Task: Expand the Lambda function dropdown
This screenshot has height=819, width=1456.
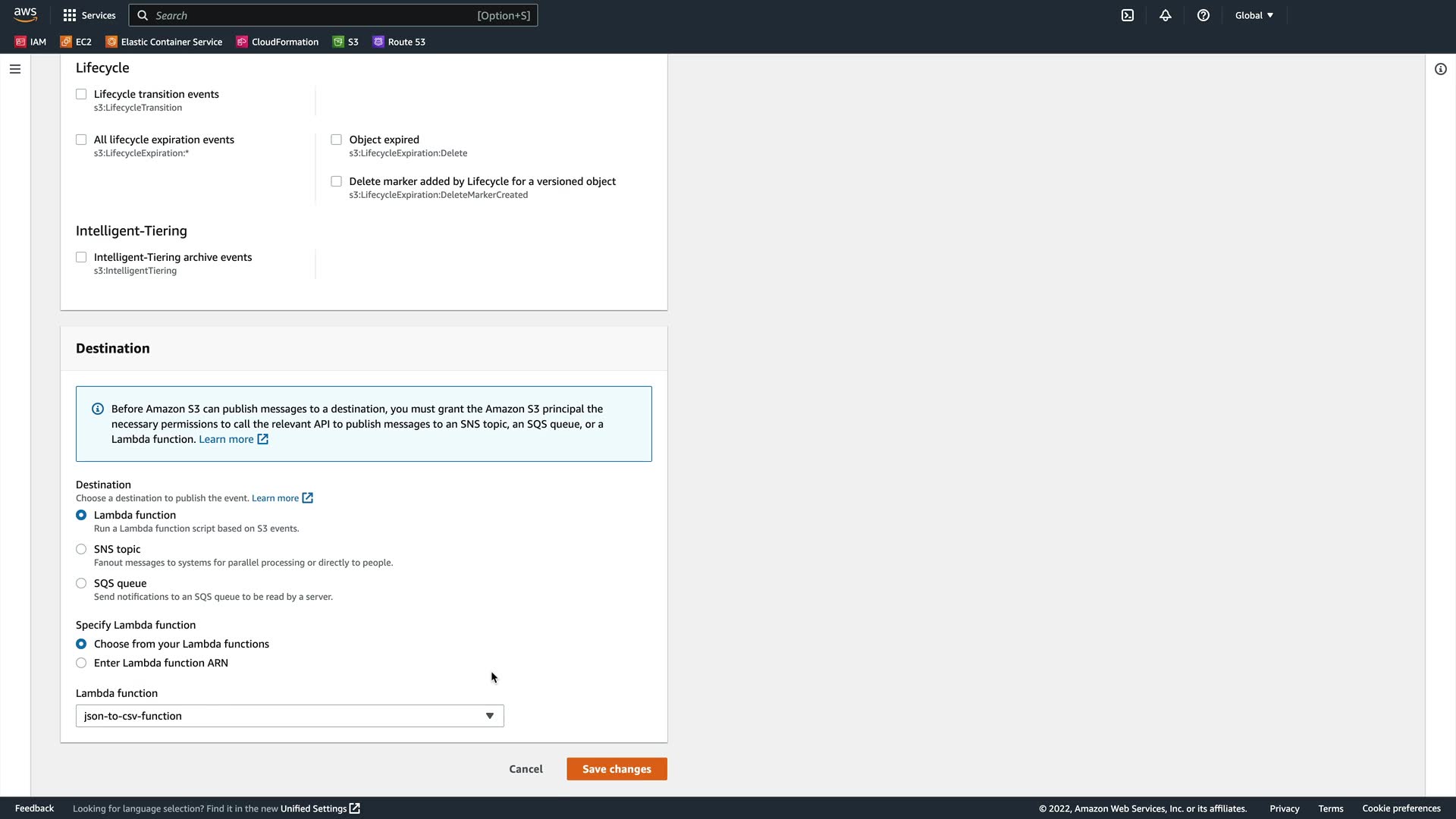Action: point(290,716)
